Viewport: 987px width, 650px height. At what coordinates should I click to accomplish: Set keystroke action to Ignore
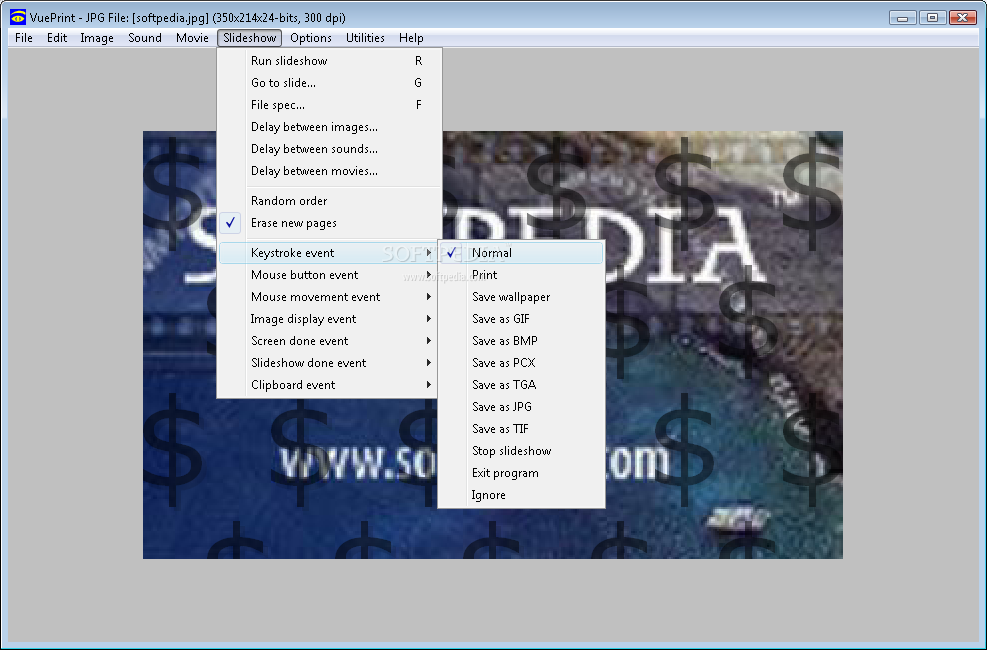521,495
